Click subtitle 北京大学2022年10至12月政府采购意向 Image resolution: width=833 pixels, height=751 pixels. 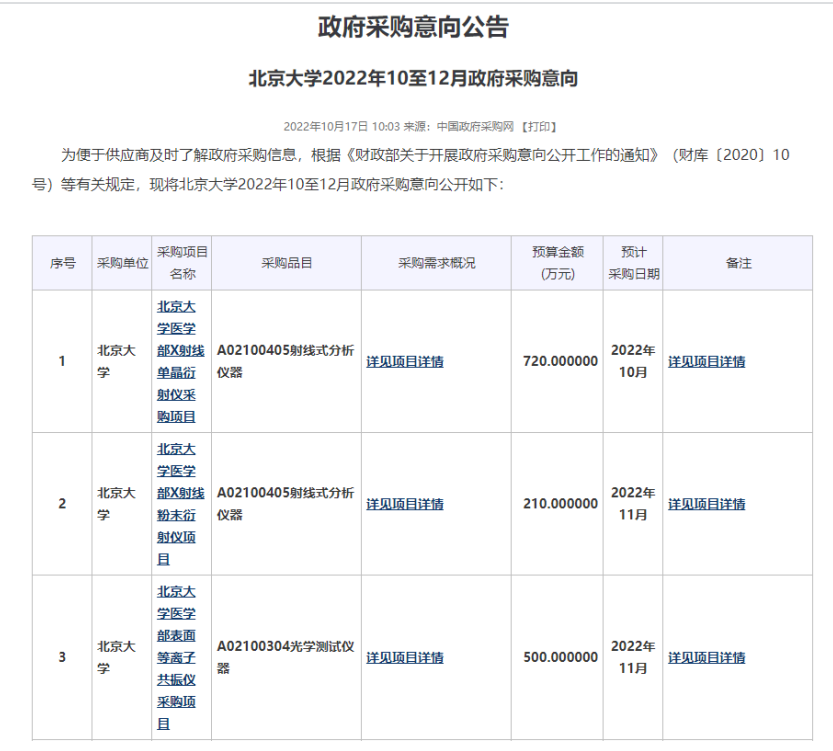click(413, 79)
